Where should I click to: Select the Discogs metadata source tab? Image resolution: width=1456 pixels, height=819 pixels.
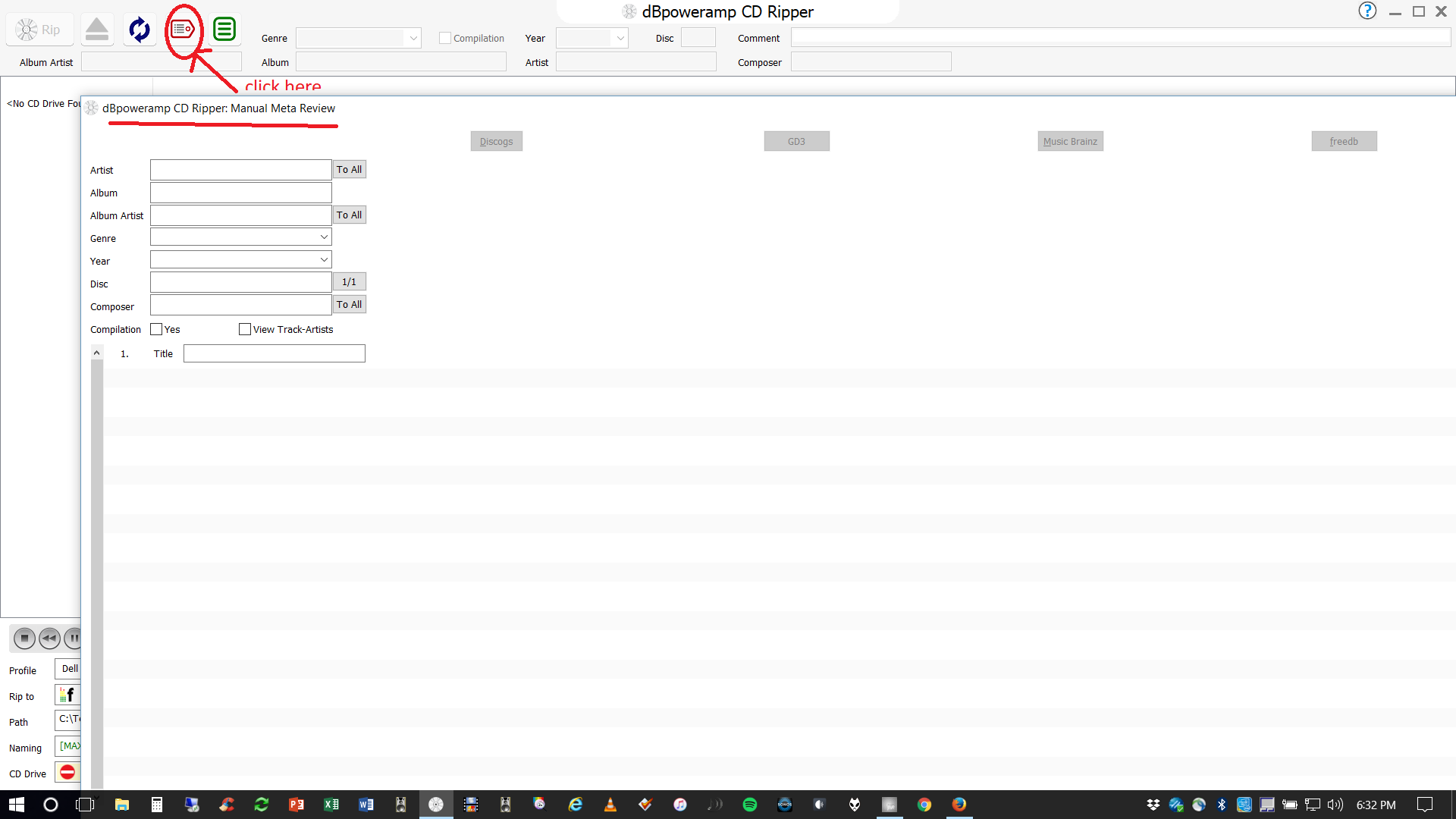[x=496, y=142]
